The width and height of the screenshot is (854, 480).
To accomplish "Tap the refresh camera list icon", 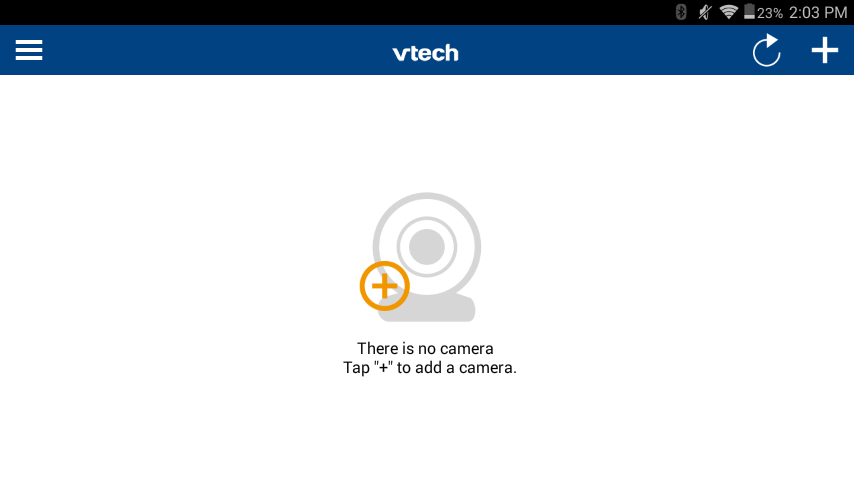I will point(766,51).
